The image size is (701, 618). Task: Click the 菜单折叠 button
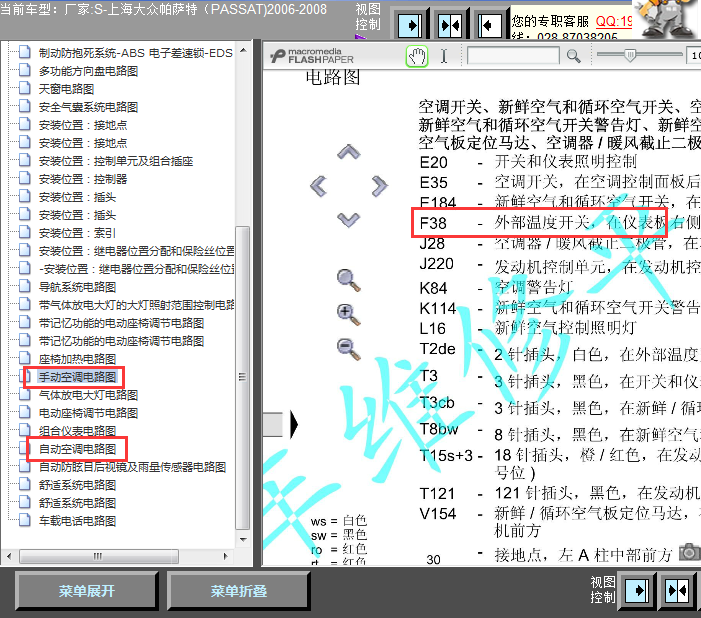(x=239, y=591)
